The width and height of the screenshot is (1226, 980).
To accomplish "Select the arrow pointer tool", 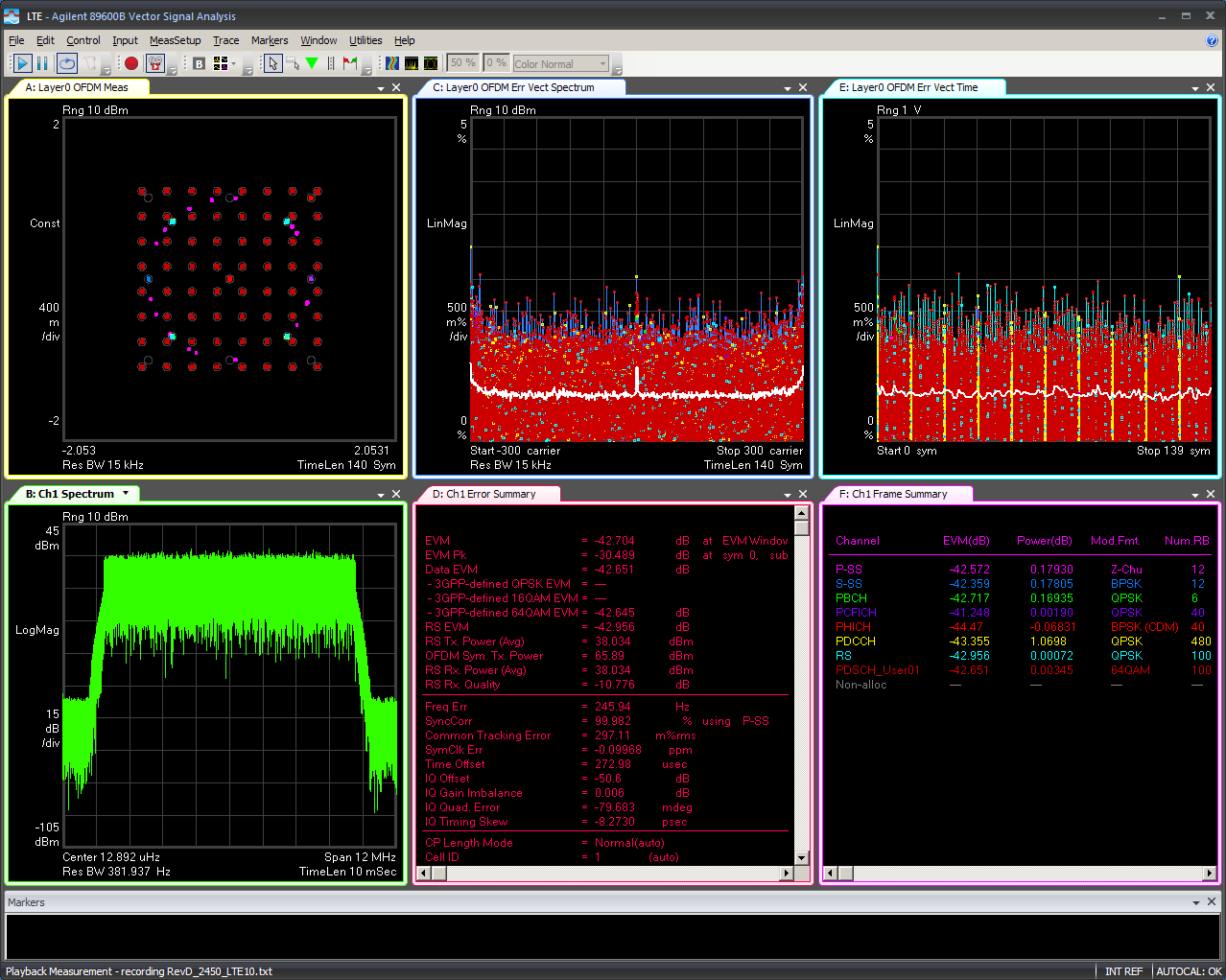I will [x=272, y=63].
